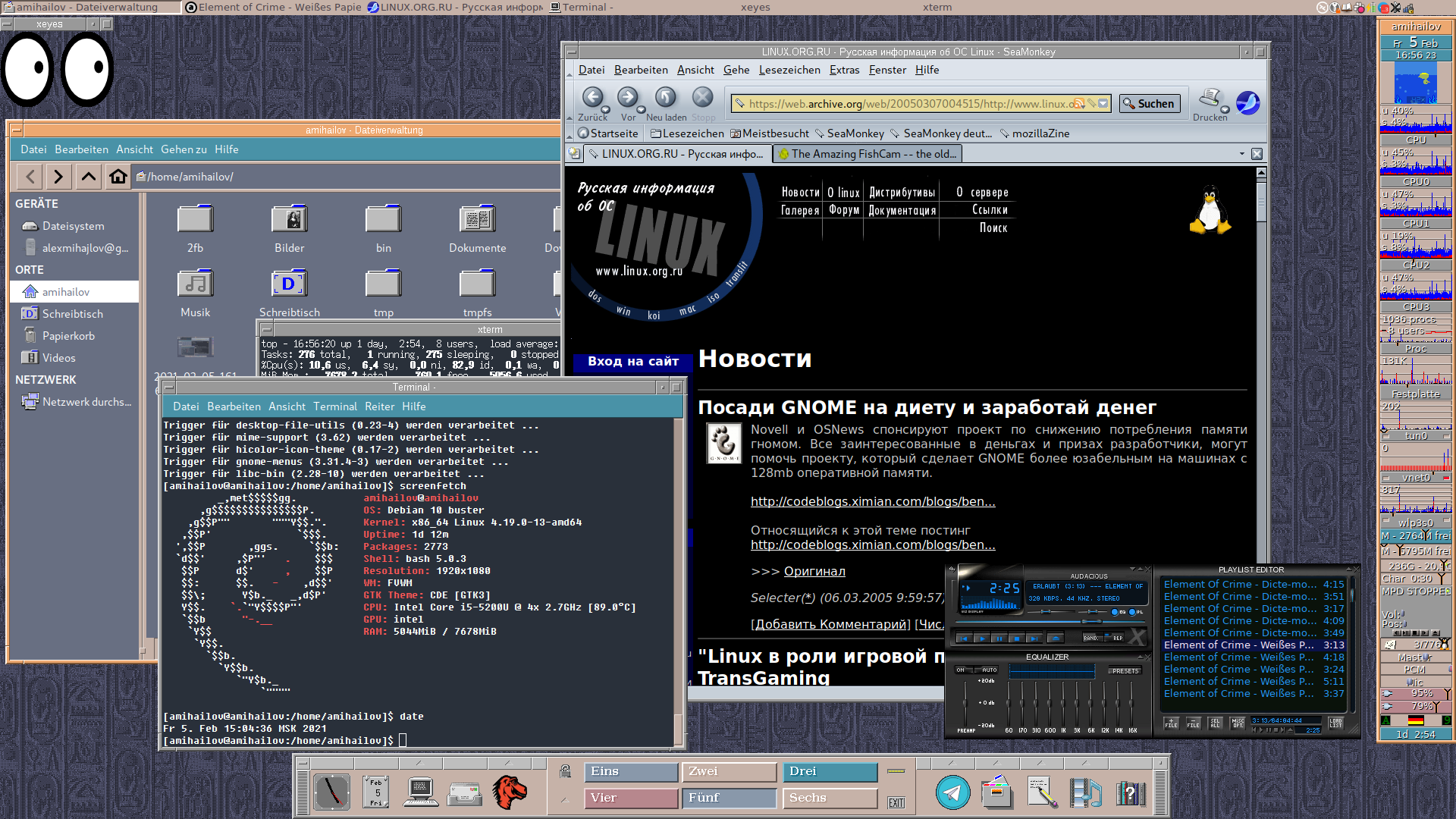Open the tab list dropdown arrow

click(1241, 154)
